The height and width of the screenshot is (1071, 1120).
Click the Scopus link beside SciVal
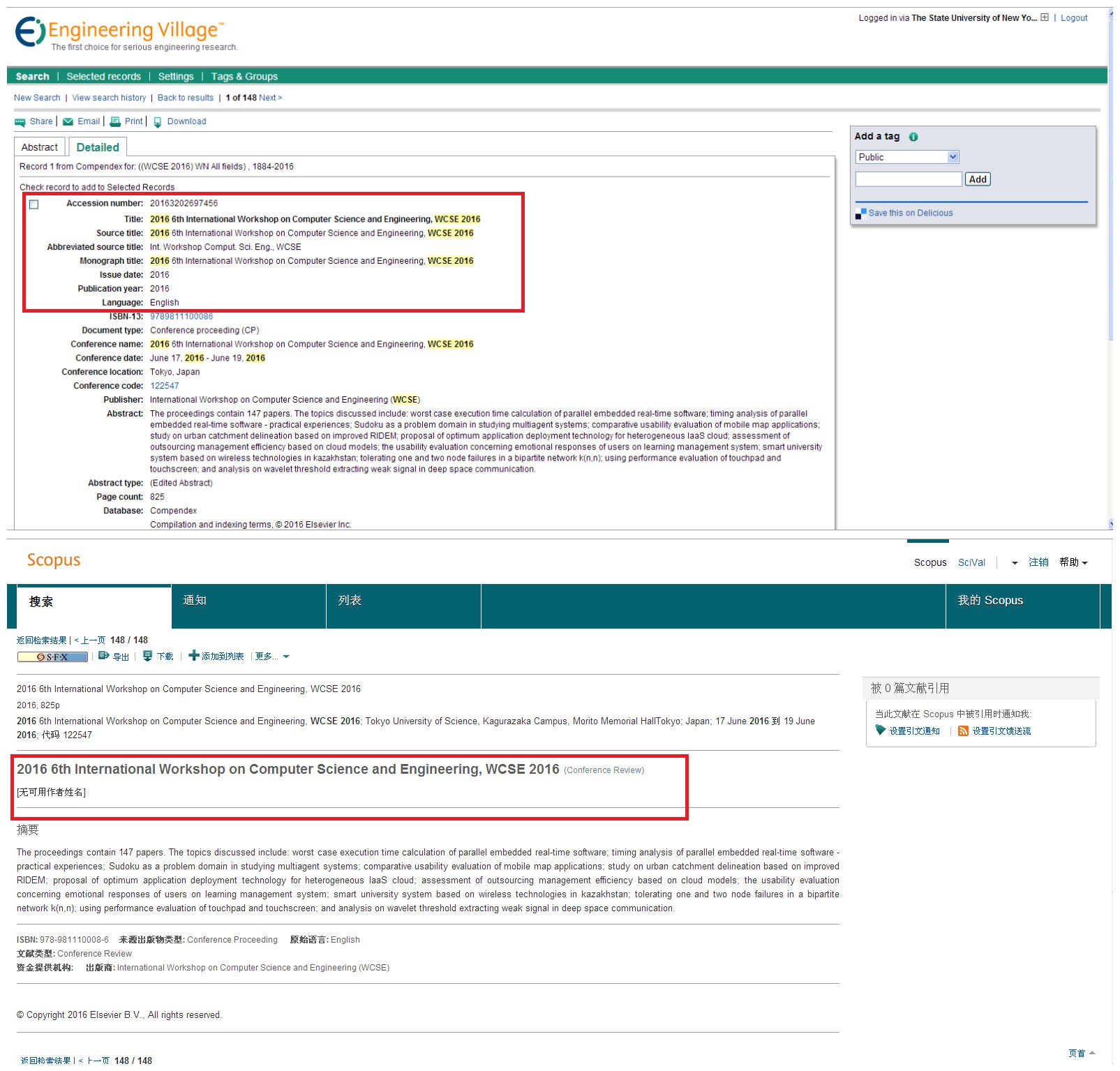(930, 563)
